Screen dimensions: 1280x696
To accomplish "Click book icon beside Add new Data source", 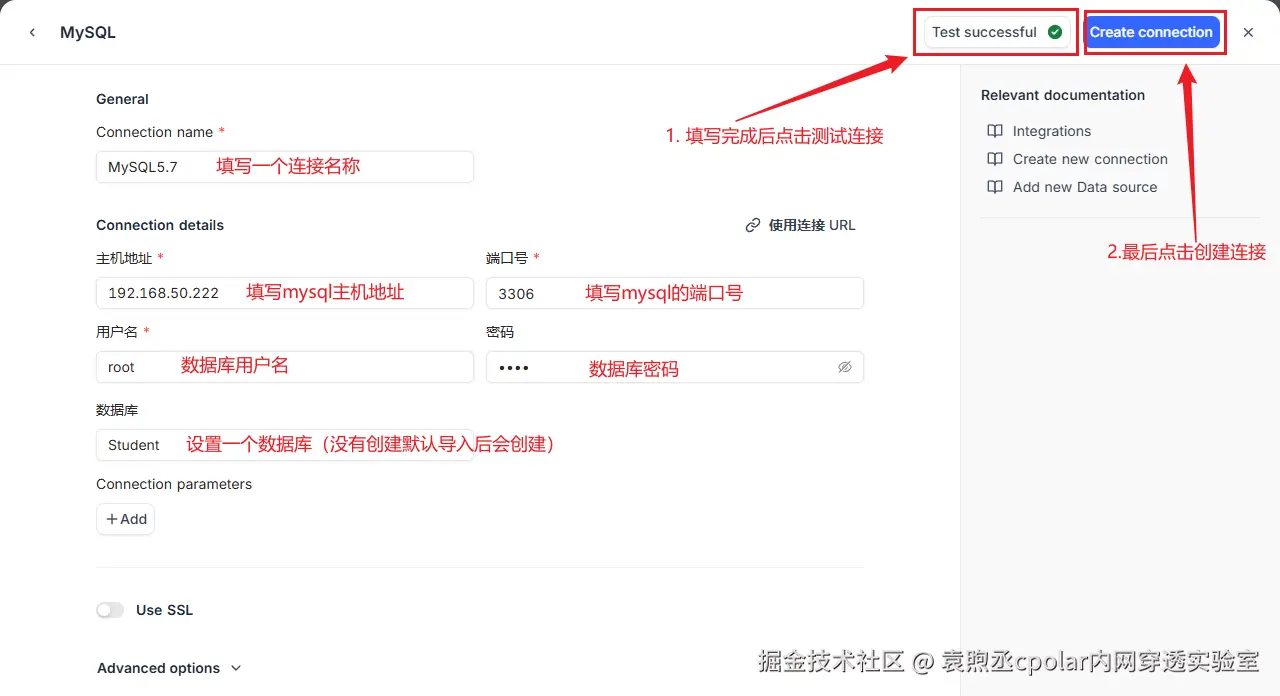I will click(x=995, y=187).
